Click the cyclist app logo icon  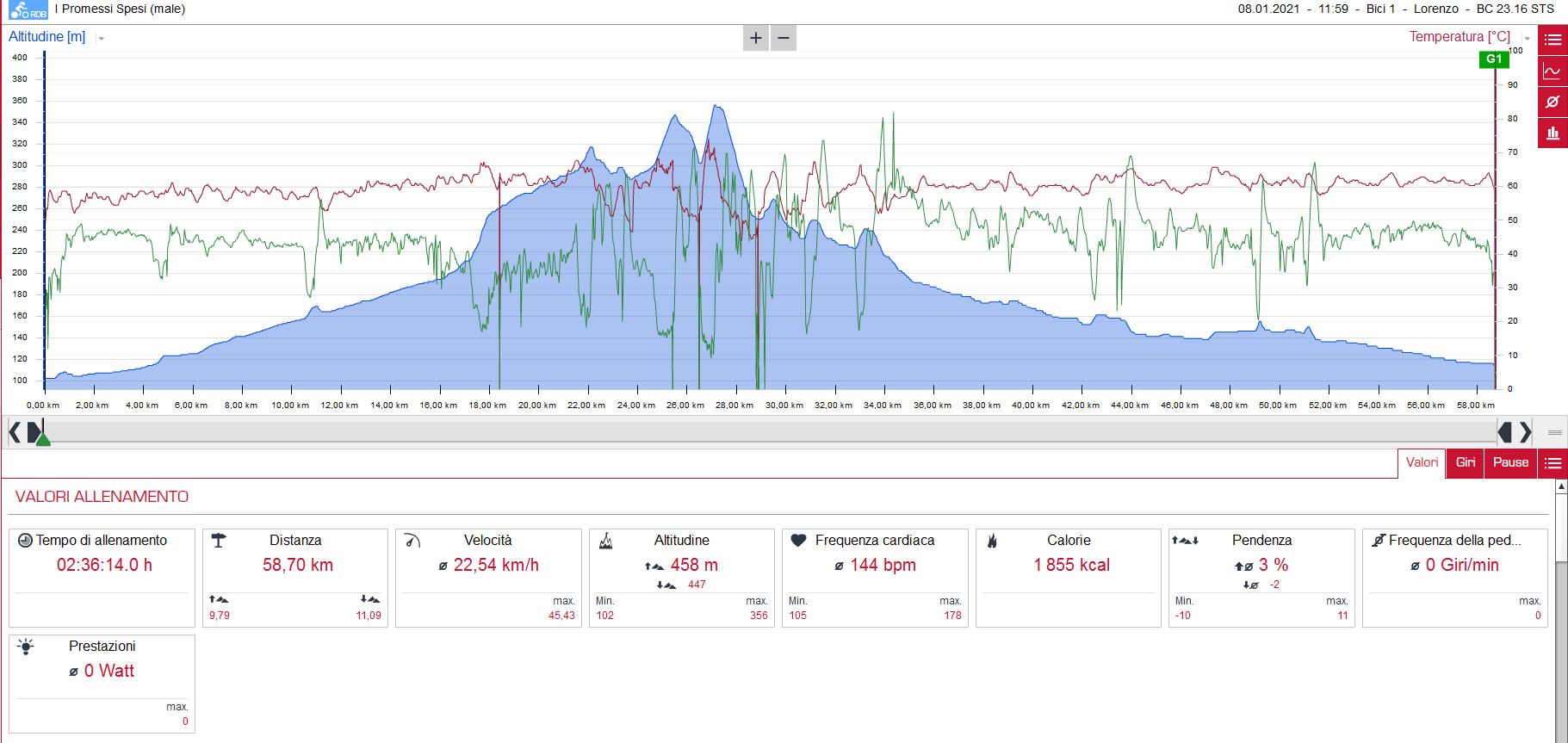pos(28,10)
